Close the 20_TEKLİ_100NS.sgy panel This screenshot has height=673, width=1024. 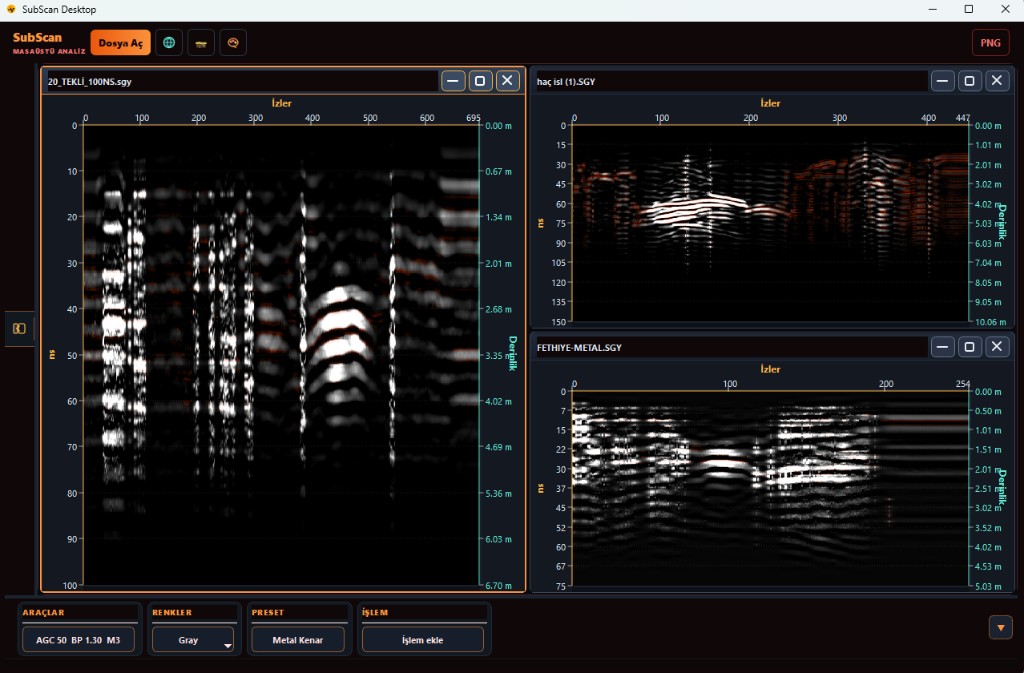pos(507,81)
